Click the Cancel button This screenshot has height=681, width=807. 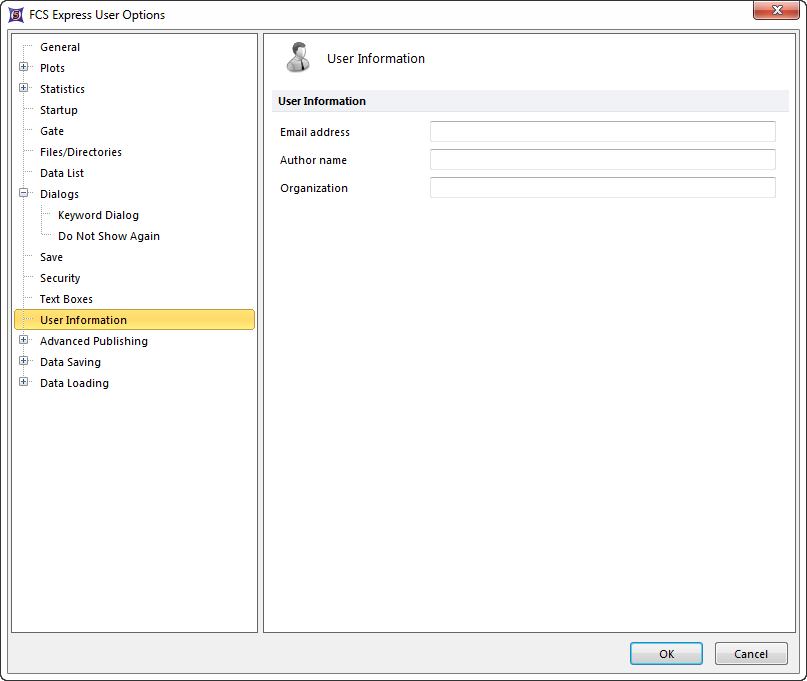pyautogui.click(x=750, y=654)
